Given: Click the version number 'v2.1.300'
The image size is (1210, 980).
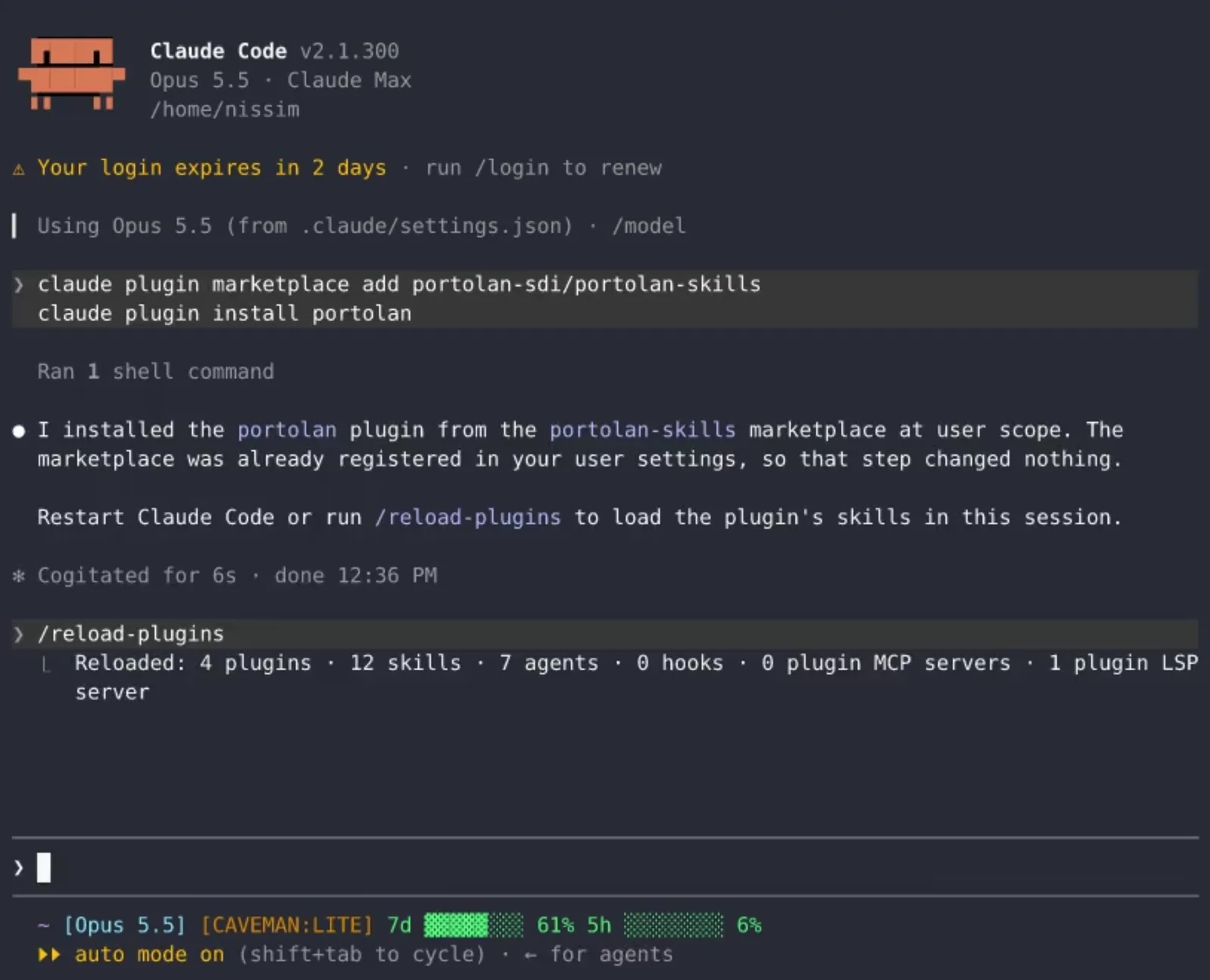Looking at the screenshot, I should [349, 51].
